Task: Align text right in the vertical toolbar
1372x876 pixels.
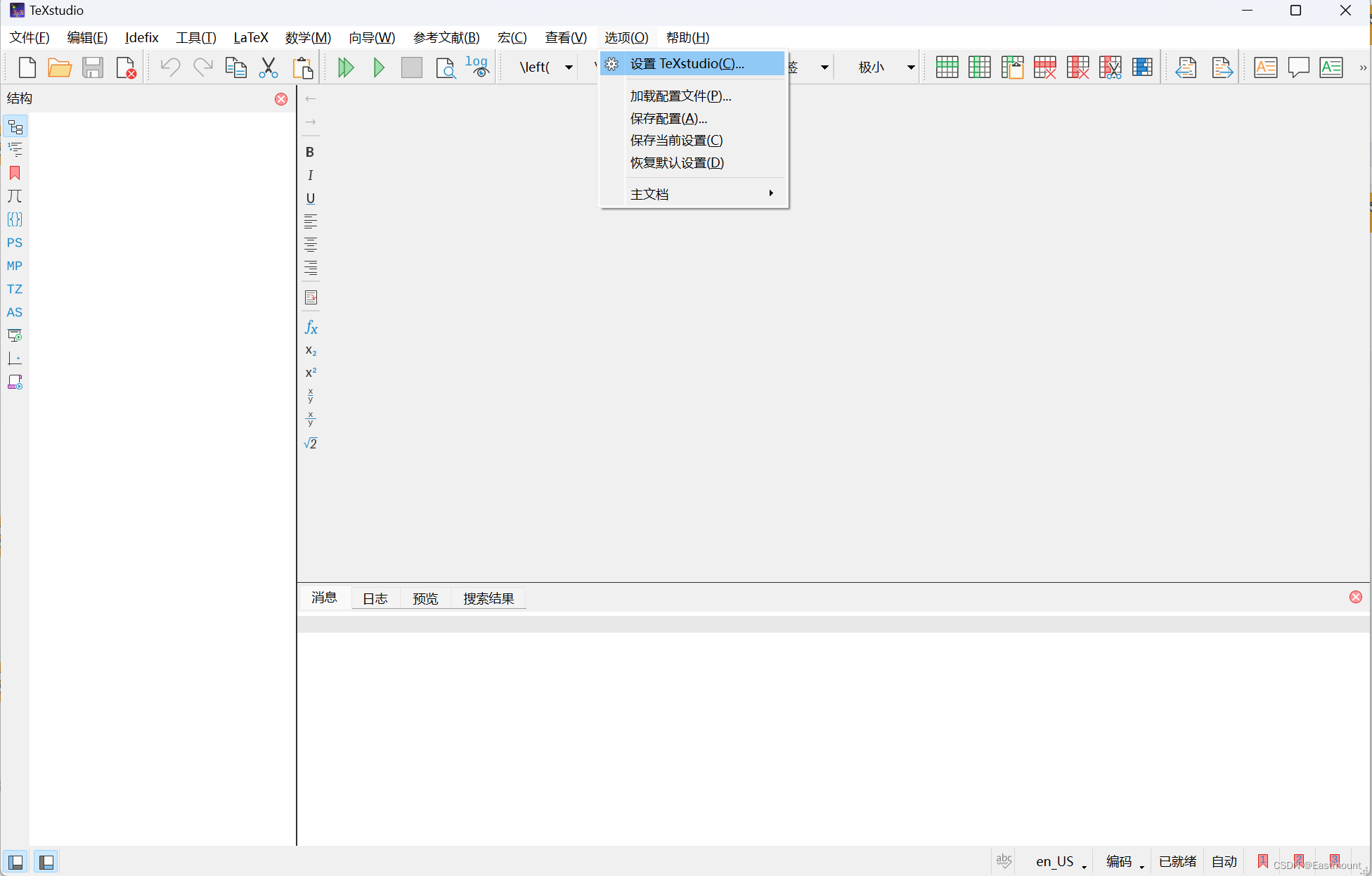Action: pyautogui.click(x=310, y=268)
